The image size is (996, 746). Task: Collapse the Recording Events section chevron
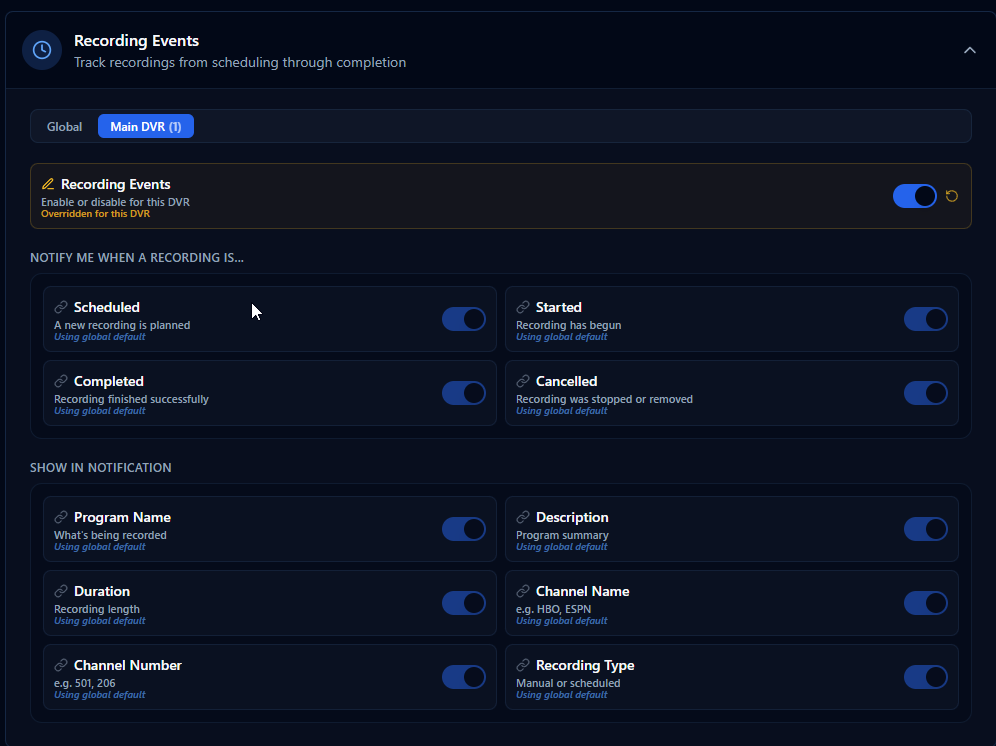[969, 50]
